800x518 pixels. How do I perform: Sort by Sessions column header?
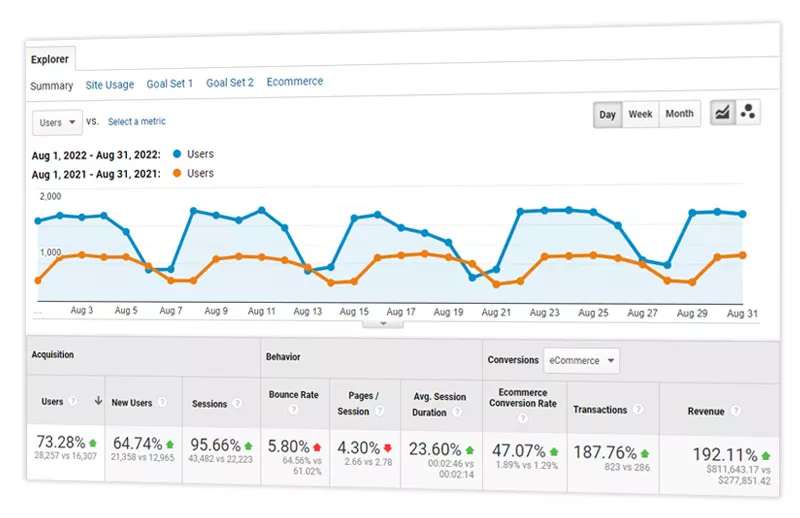209,404
